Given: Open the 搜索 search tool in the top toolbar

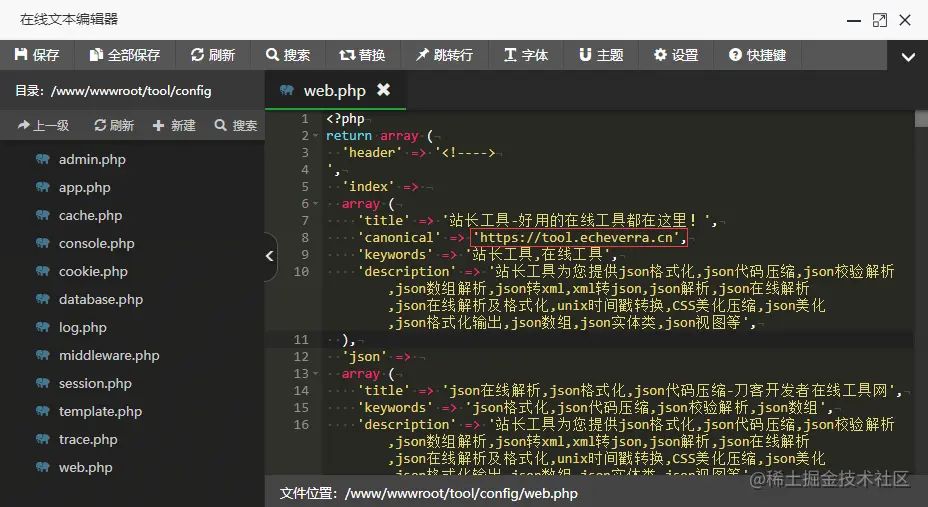Looking at the screenshot, I should [288, 55].
